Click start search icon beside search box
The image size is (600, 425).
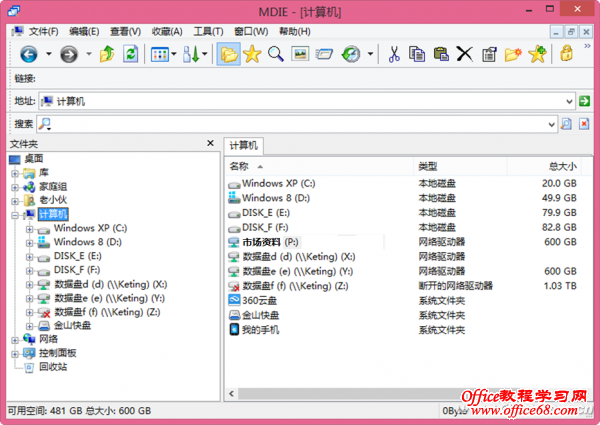[566, 124]
